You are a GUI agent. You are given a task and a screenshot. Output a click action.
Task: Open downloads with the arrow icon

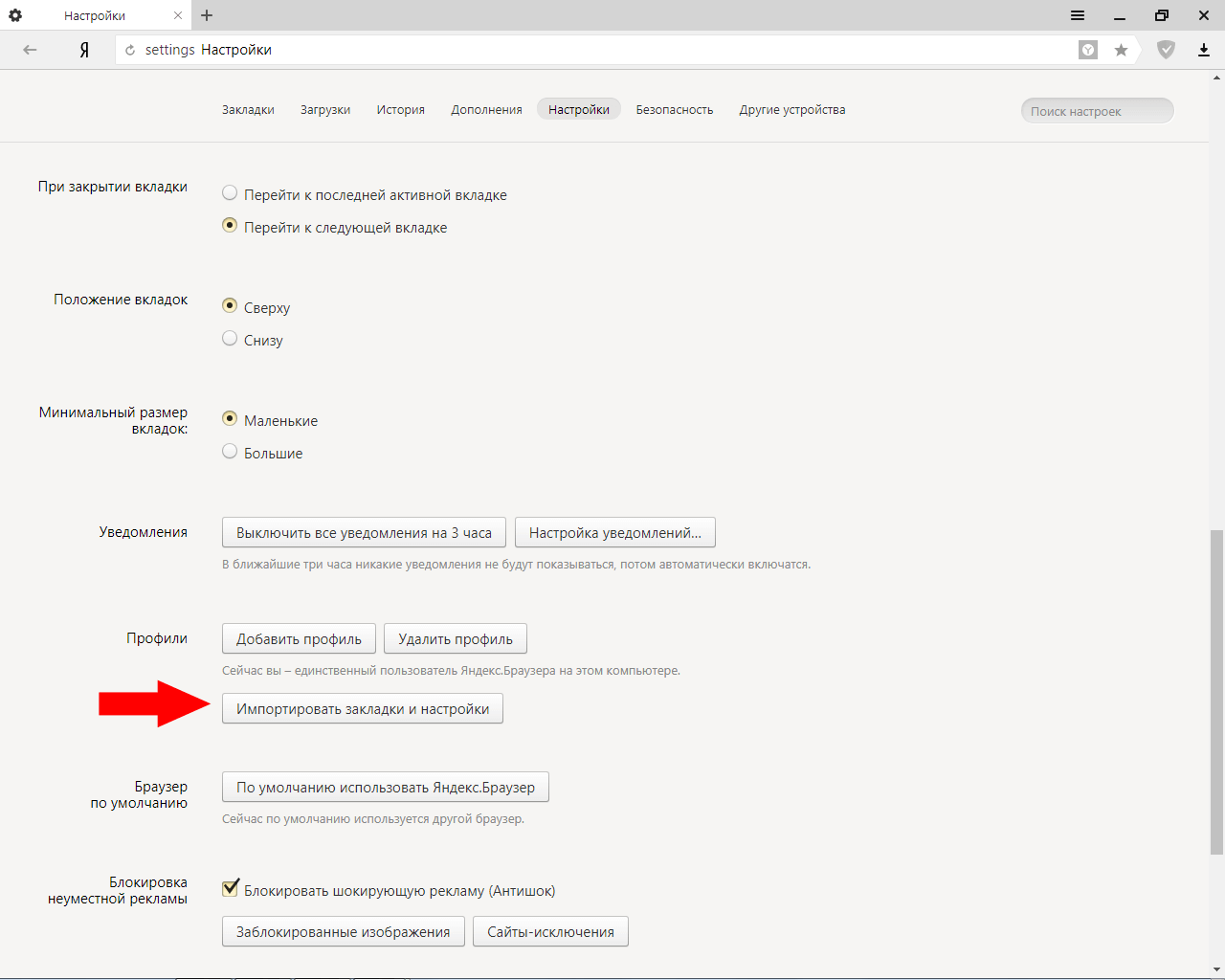coord(1204,50)
